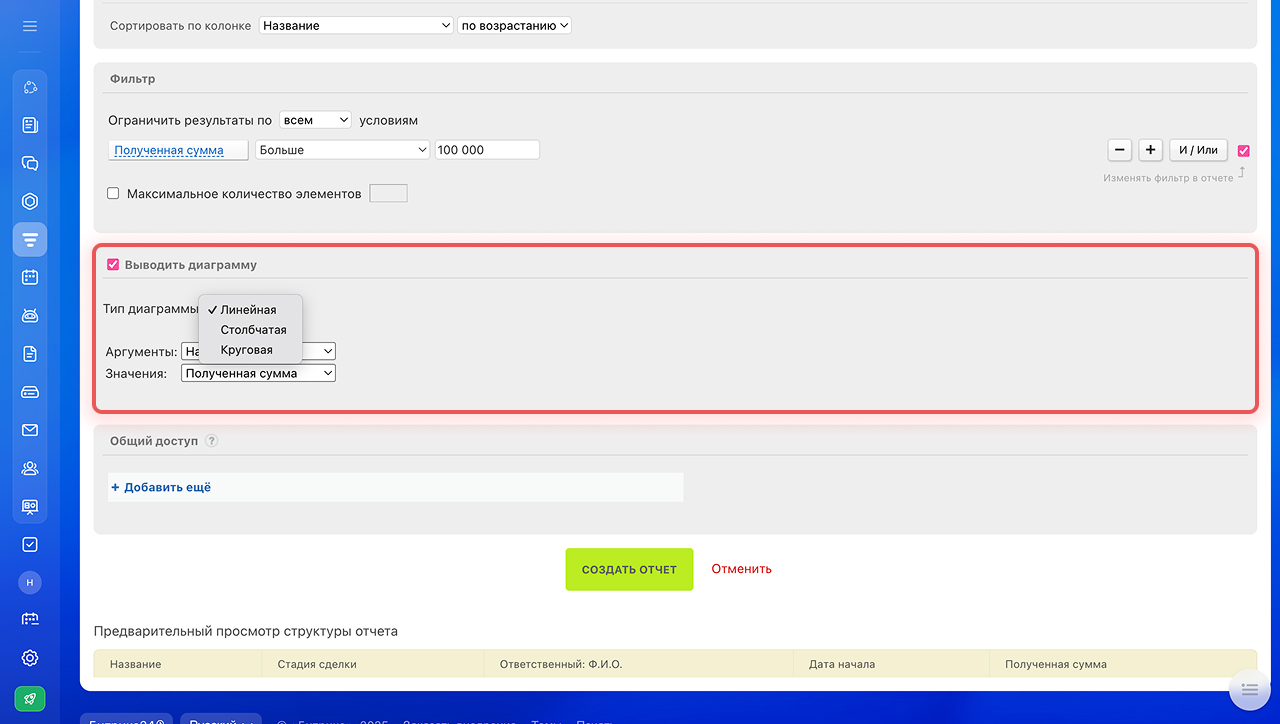Open the presentation board icon in the sidebar
The height and width of the screenshot is (724, 1280).
[x=30, y=506]
